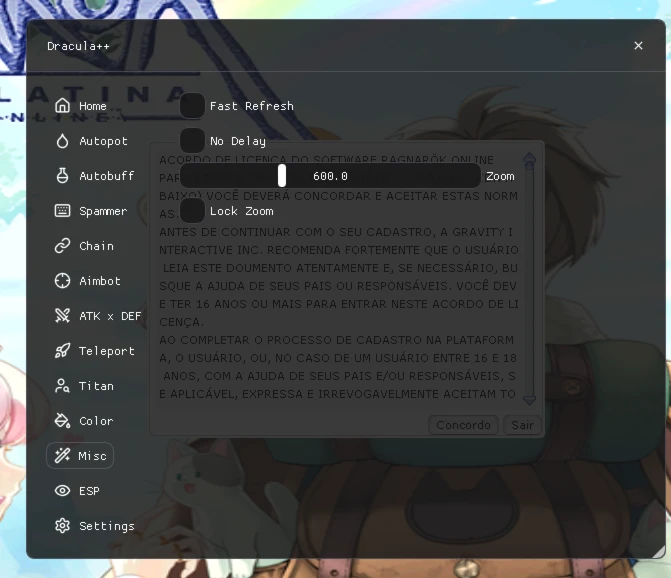671x578 pixels.
Task: Open the Home tab label
Action: coord(93,106)
